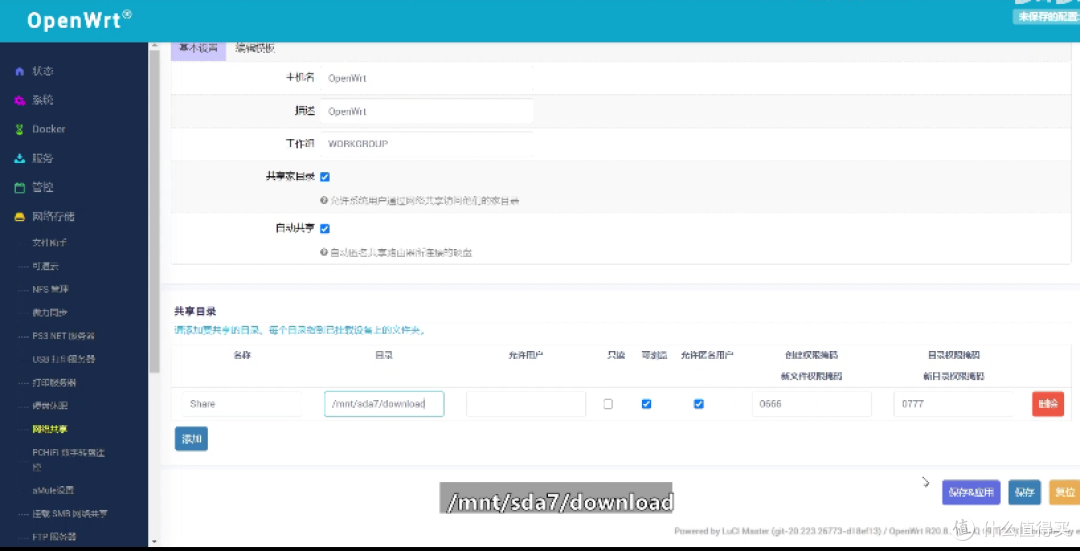The image size is (1080, 551).
Task: Expand the Services (服务) sidebar menu
Action: pyautogui.click(x=43, y=159)
